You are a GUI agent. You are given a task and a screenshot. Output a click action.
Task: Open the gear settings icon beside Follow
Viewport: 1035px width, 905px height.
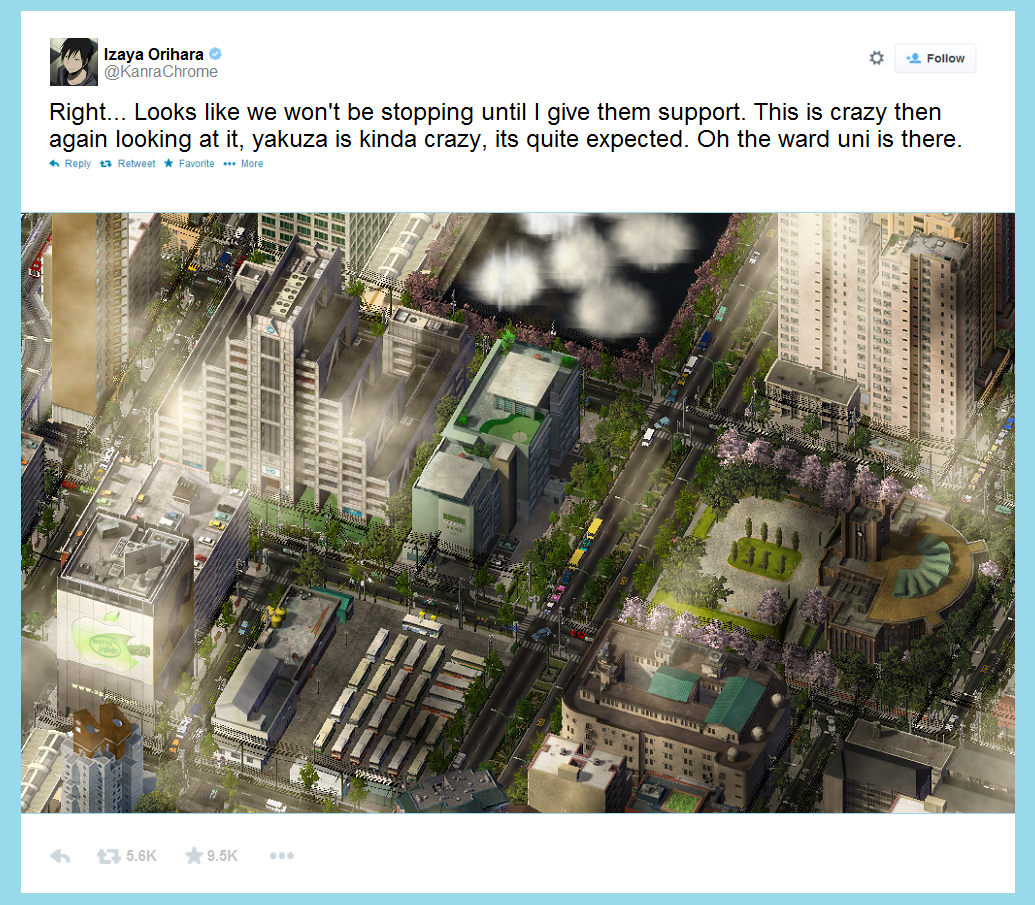click(x=876, y=58)
